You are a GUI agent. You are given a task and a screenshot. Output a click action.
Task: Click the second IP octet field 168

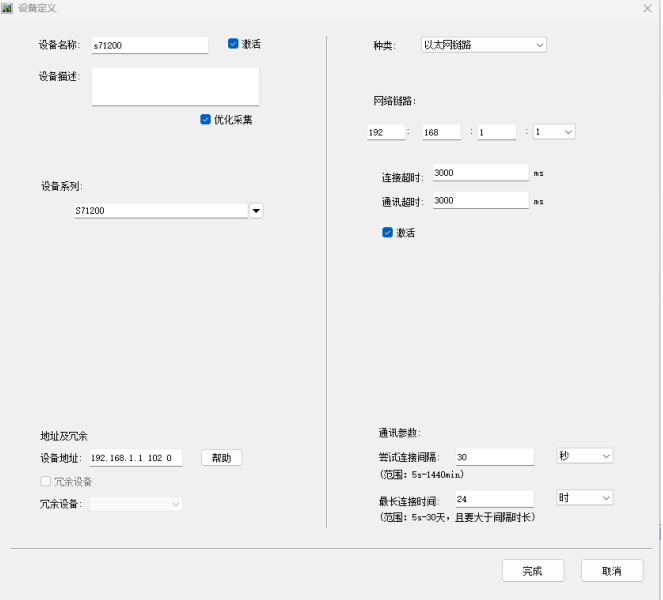click(x=441, y=132)
